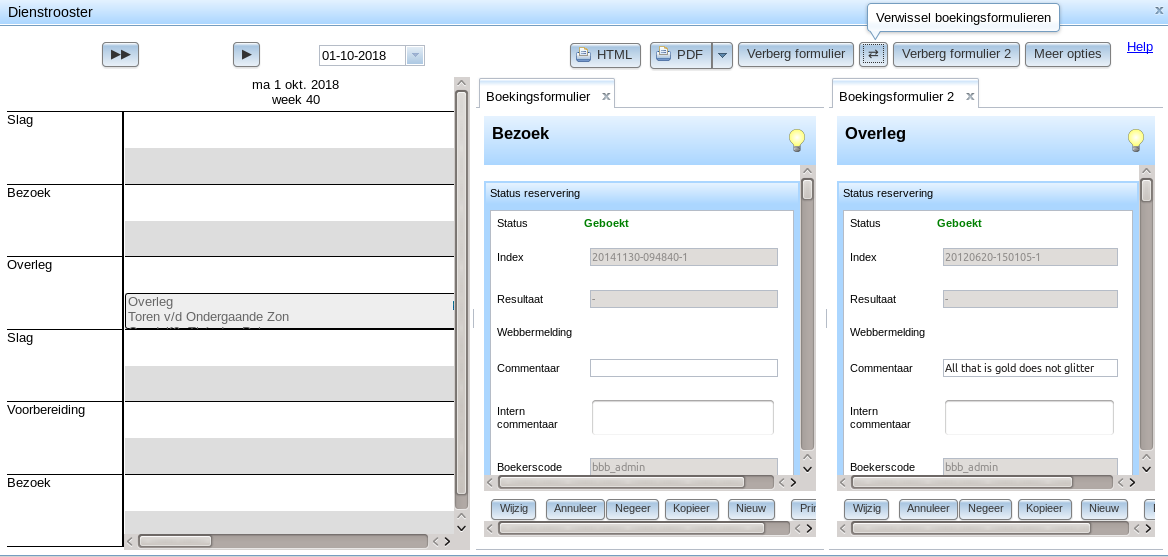This screenshot has height=557, width=1168.
Task: Export roster with the HTML printer button
Action: (x=606, y=55)
